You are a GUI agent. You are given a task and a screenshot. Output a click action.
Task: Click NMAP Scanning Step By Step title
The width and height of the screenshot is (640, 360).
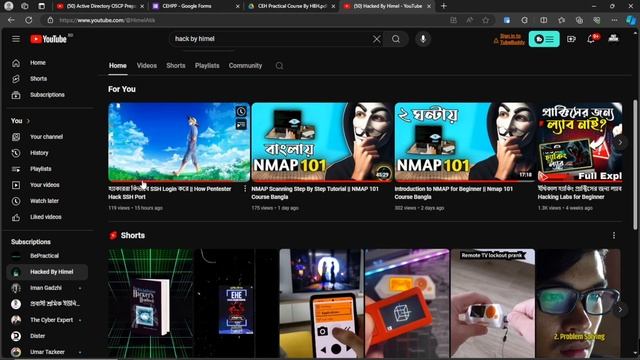point(315,193)
